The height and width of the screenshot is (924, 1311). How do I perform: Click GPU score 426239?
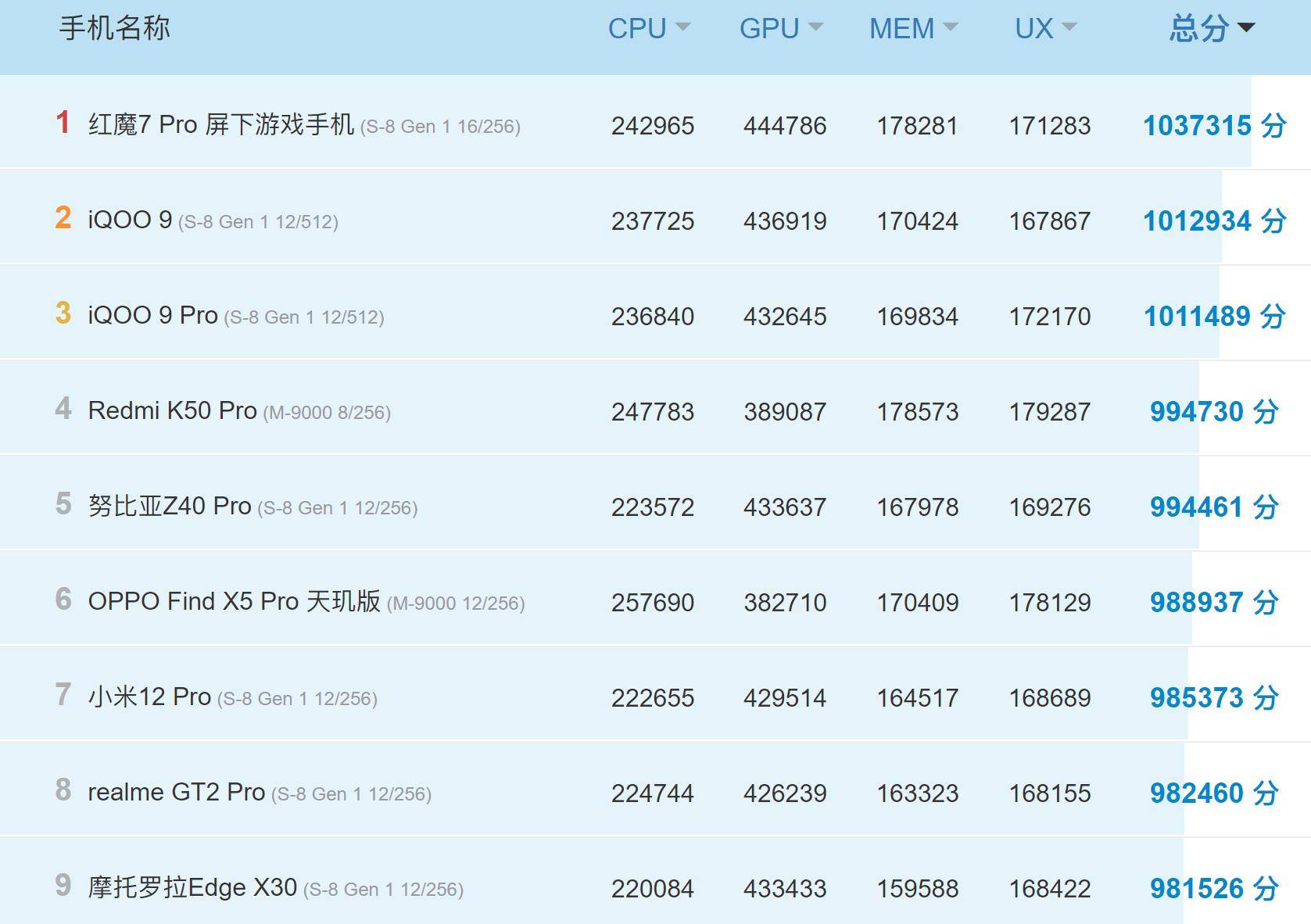tap(785, 793)
